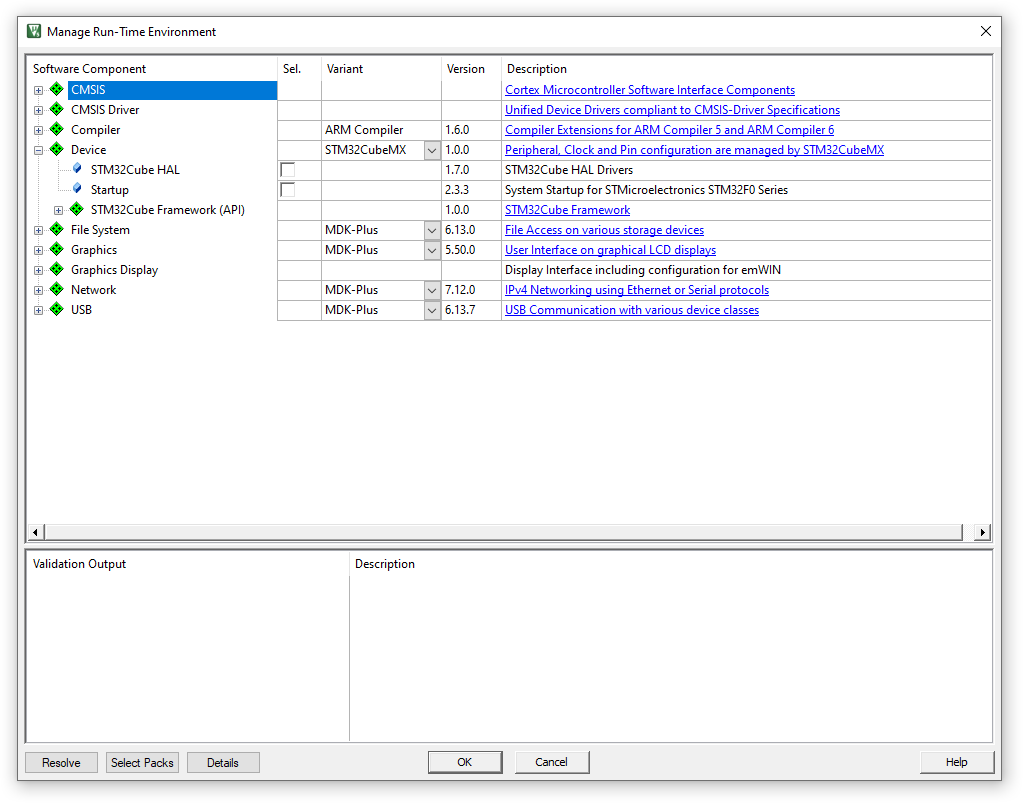This screenshot has height=803, width=1023.
Task: Open IPv4 Networking using Ethernet link
Action: (637, 290)
